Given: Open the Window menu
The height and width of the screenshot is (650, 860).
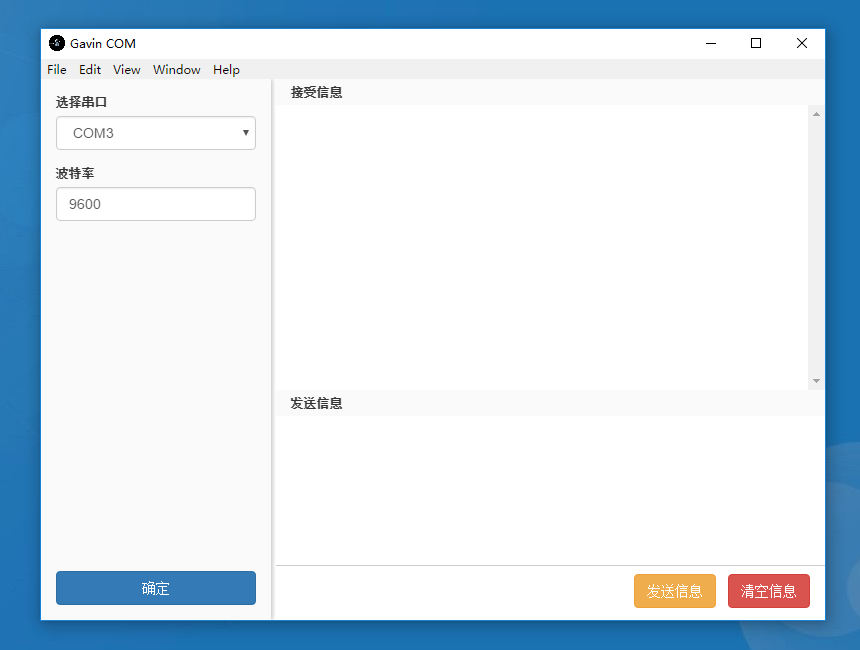Looking at the screenshot, I should tap(177, 70).
